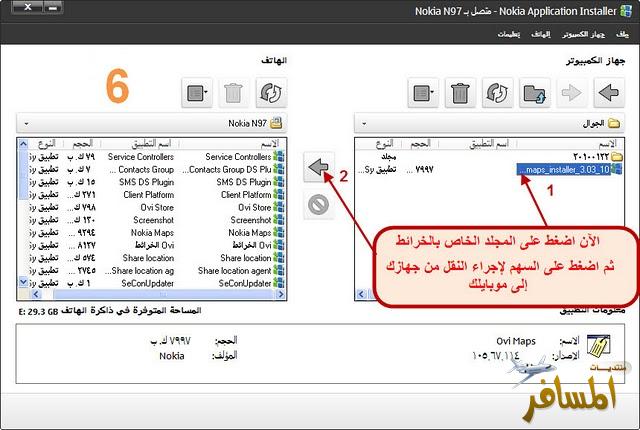Open the ملف menu
The width and height of the screenshot is (640, 430).
tap(622, 34)
